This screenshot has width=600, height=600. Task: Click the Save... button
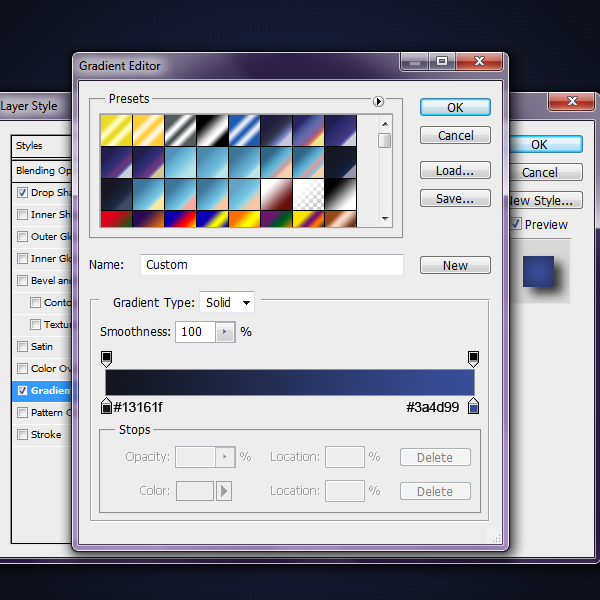coord(455,198)
